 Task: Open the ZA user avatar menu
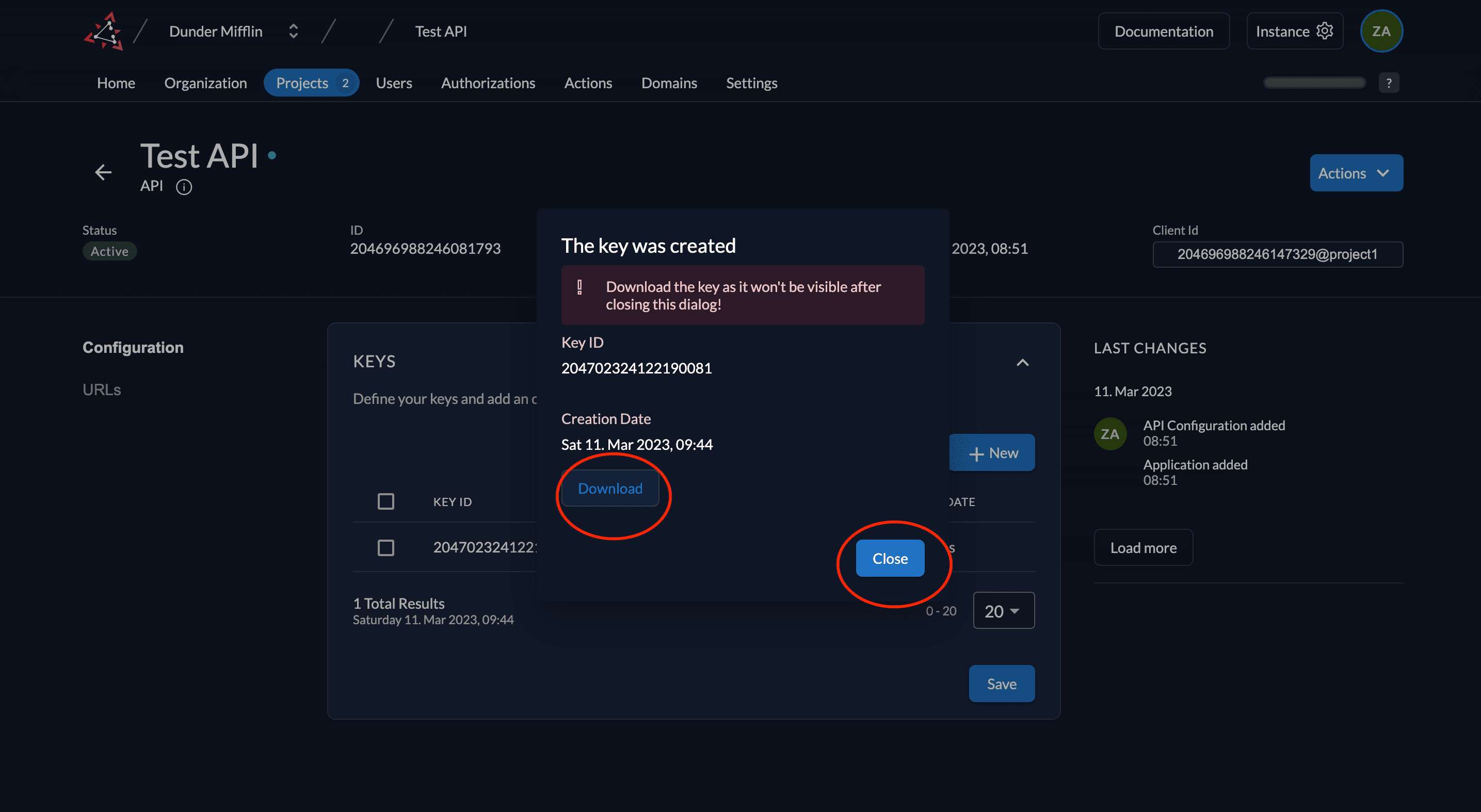click(1381, 31)
